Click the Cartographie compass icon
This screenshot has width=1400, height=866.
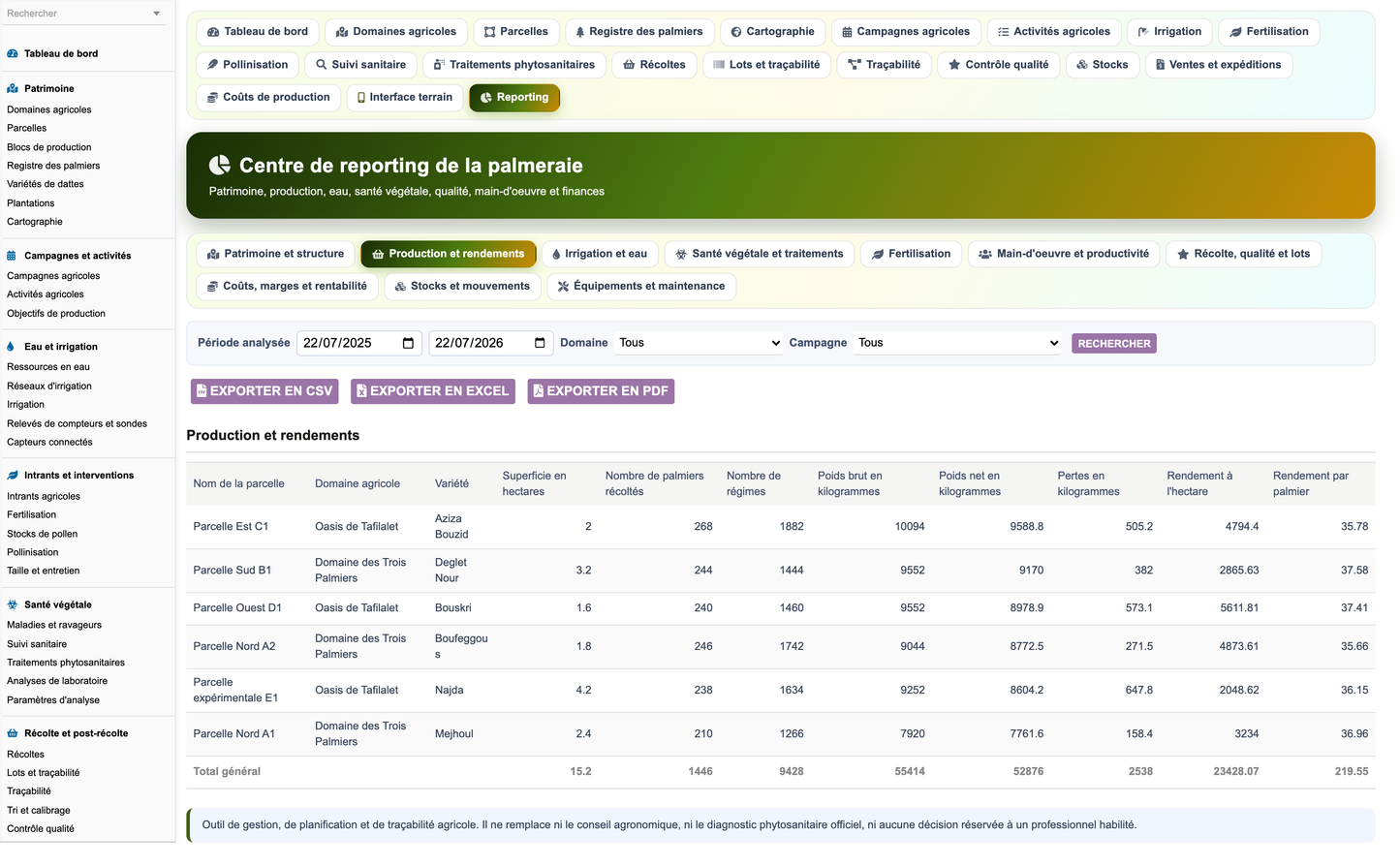(x=736, y=32)
